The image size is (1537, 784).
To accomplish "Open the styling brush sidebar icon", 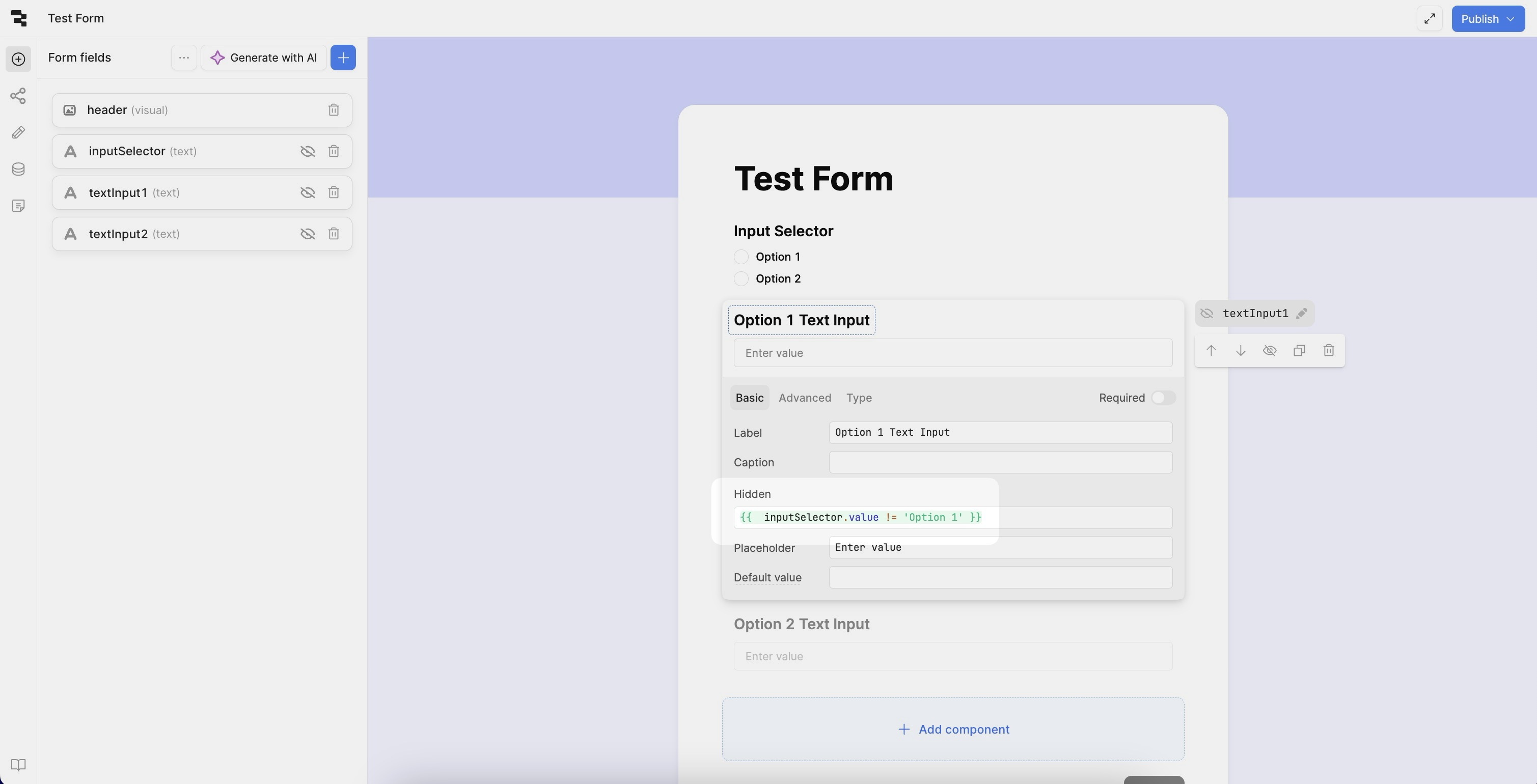I will click(x=18, y=132).
